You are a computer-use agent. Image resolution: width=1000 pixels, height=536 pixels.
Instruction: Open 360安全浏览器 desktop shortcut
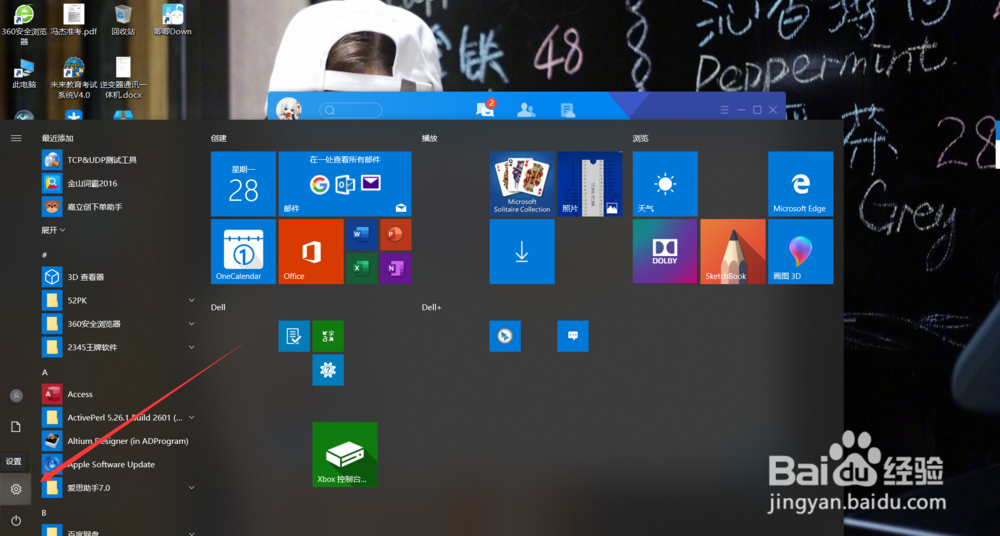click(x=24, y=24)
